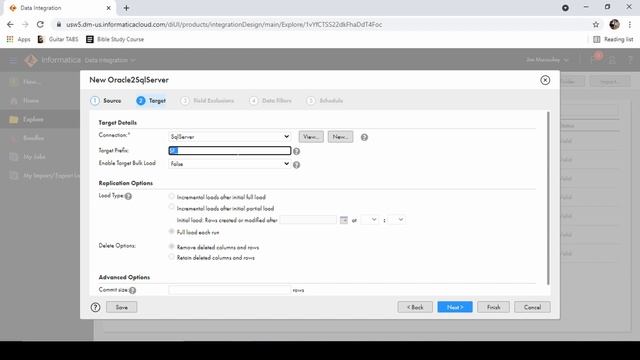This screenshot has height=360, width=640.
Task: Open the minute dropdown for initial load
Action: [396, 220]
